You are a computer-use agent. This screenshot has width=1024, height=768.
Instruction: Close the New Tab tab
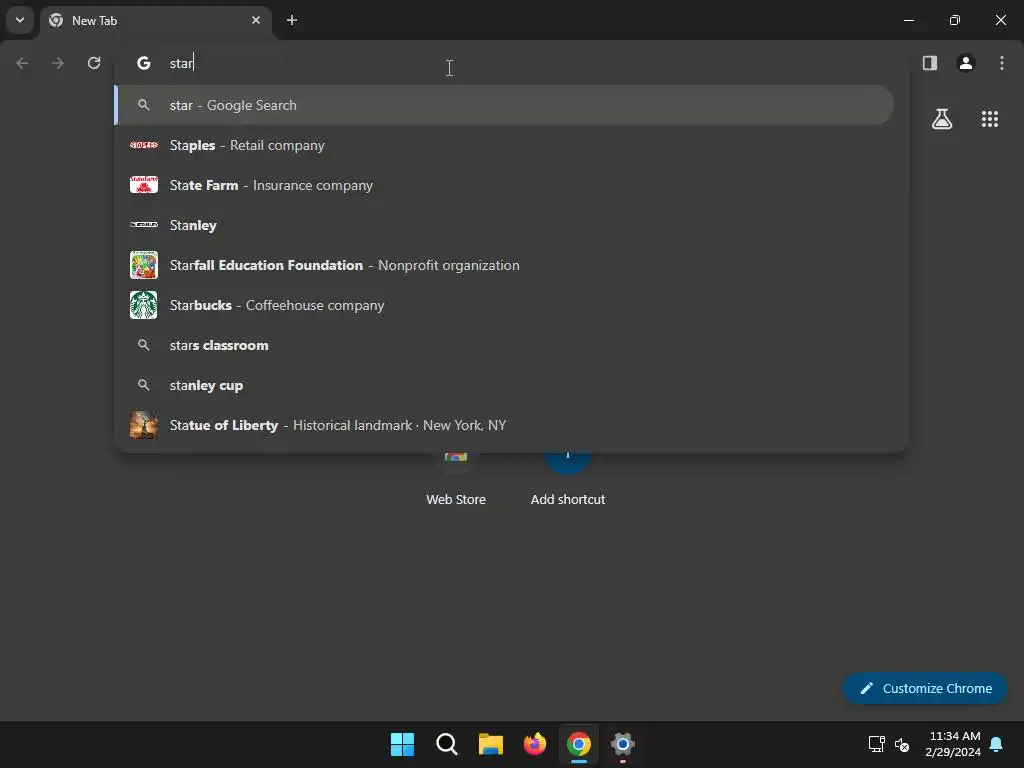point(256,20)
